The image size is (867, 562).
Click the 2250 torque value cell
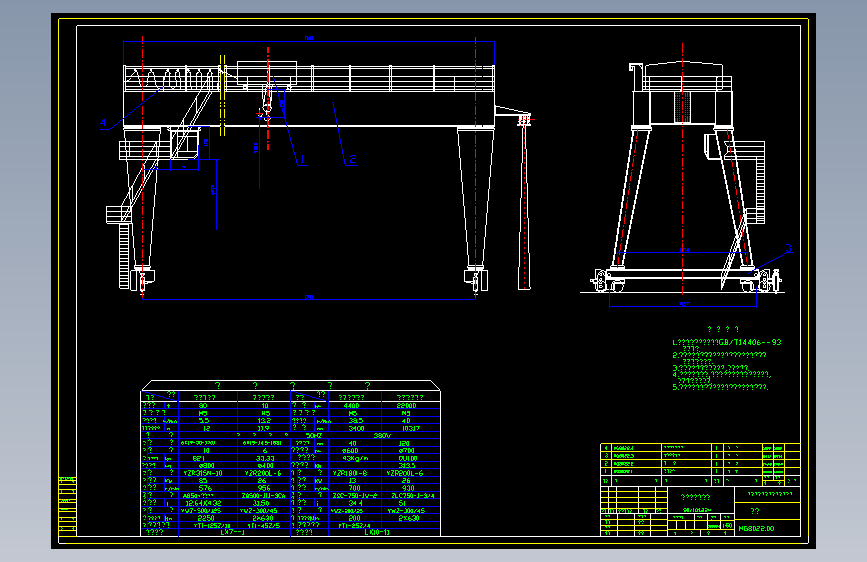point(206,518)
